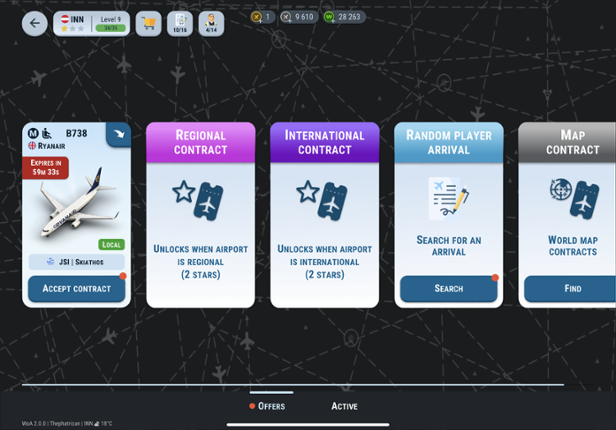Go back using the arrow button

click(35, 23)
